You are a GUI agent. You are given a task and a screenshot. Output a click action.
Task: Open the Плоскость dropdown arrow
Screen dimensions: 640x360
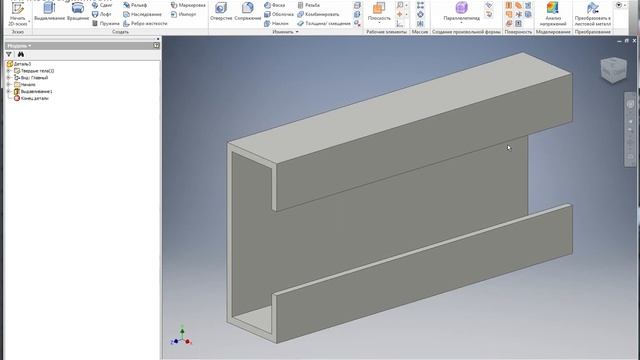379,23
